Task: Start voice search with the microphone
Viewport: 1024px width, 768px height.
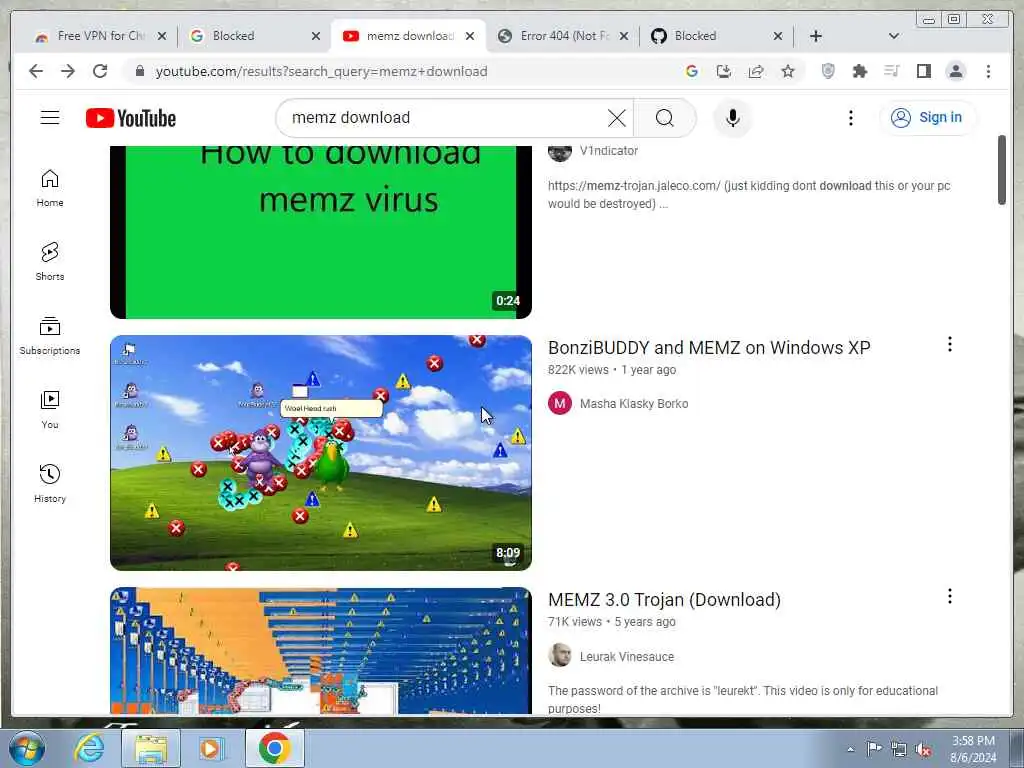Action: click(x=733, y=118)
